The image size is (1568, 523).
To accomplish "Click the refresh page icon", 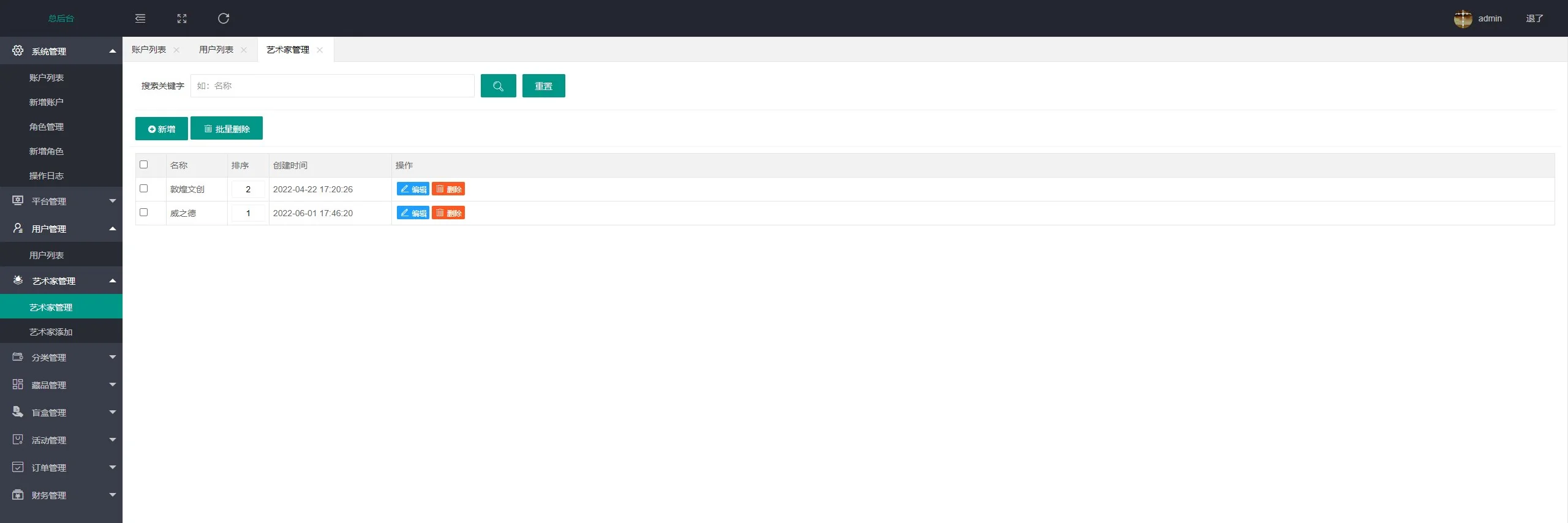I will 224,18.
